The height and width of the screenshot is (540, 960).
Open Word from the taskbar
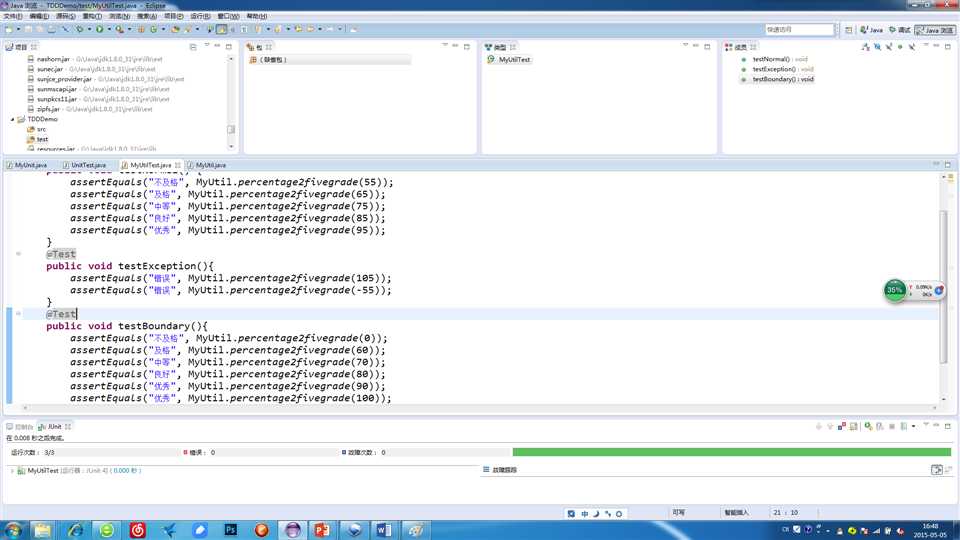coord(384,530)
